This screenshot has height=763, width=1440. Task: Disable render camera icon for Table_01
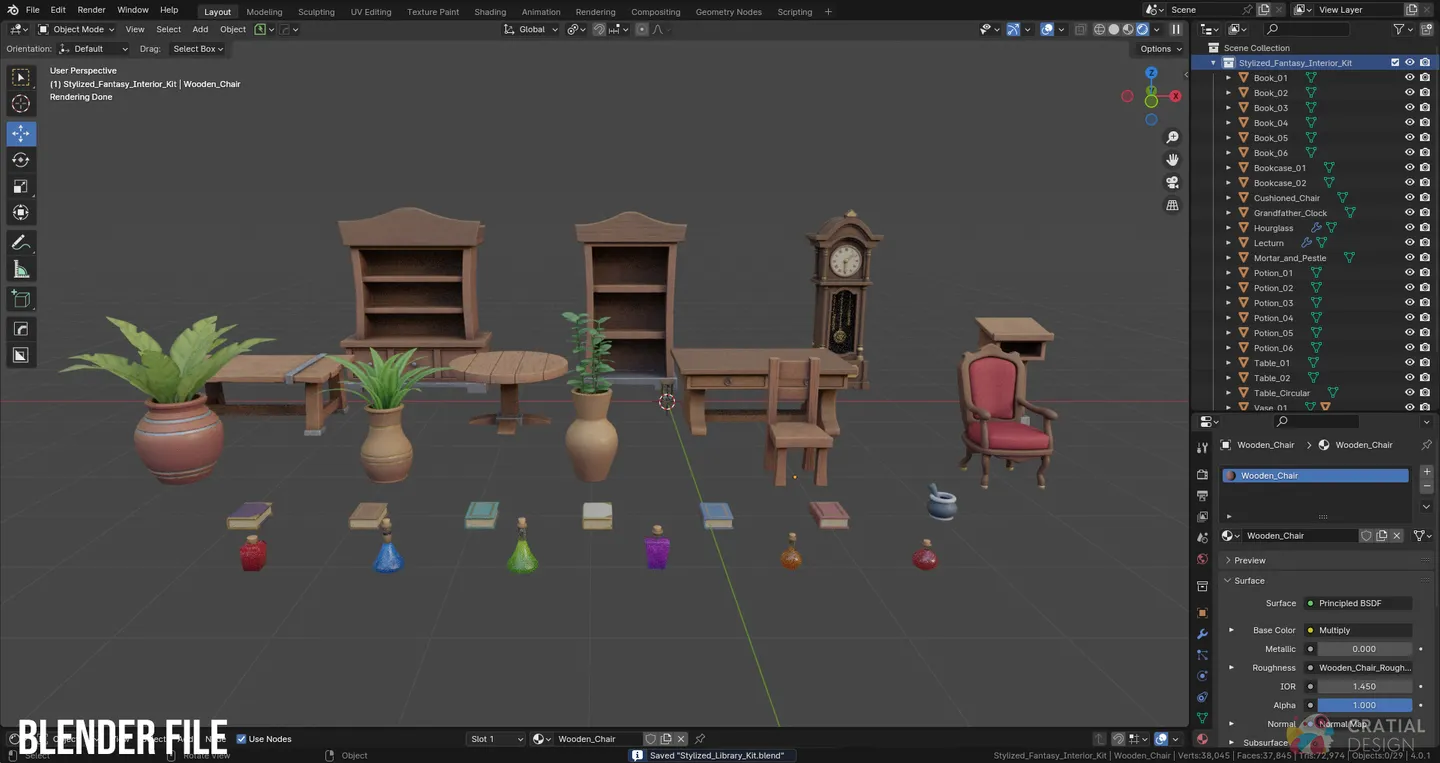(x=1425, y=363)
